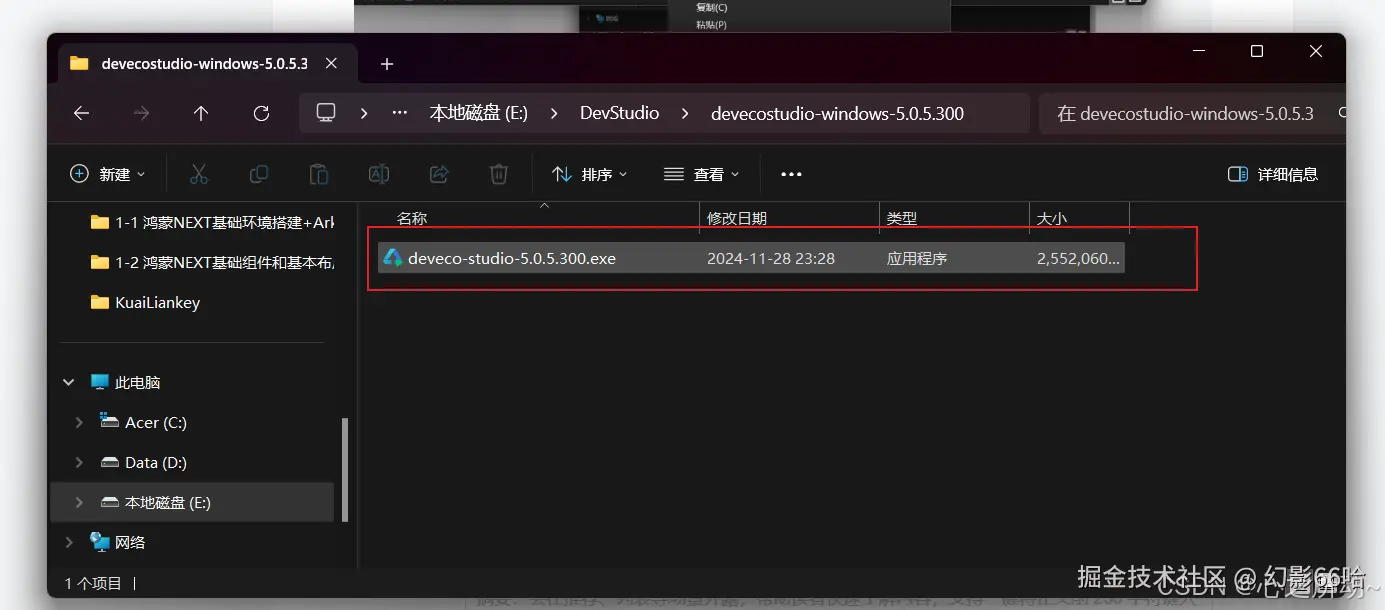The width and height of the screenshot is (1385, 610).
Task: Click the Data (D:) drive icon
Action: [x=110, y=462]
